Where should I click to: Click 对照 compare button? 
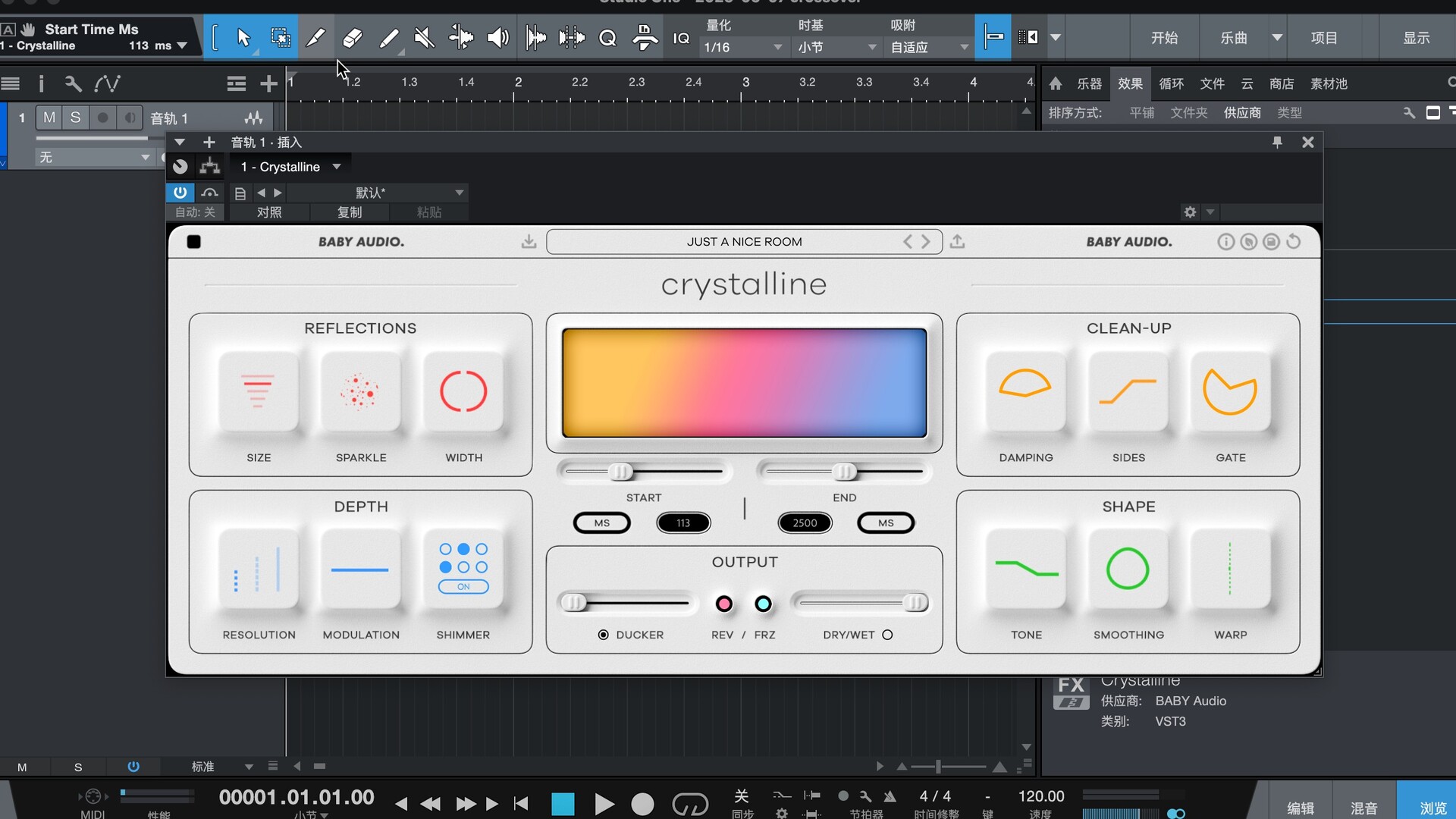click(269, 212)
